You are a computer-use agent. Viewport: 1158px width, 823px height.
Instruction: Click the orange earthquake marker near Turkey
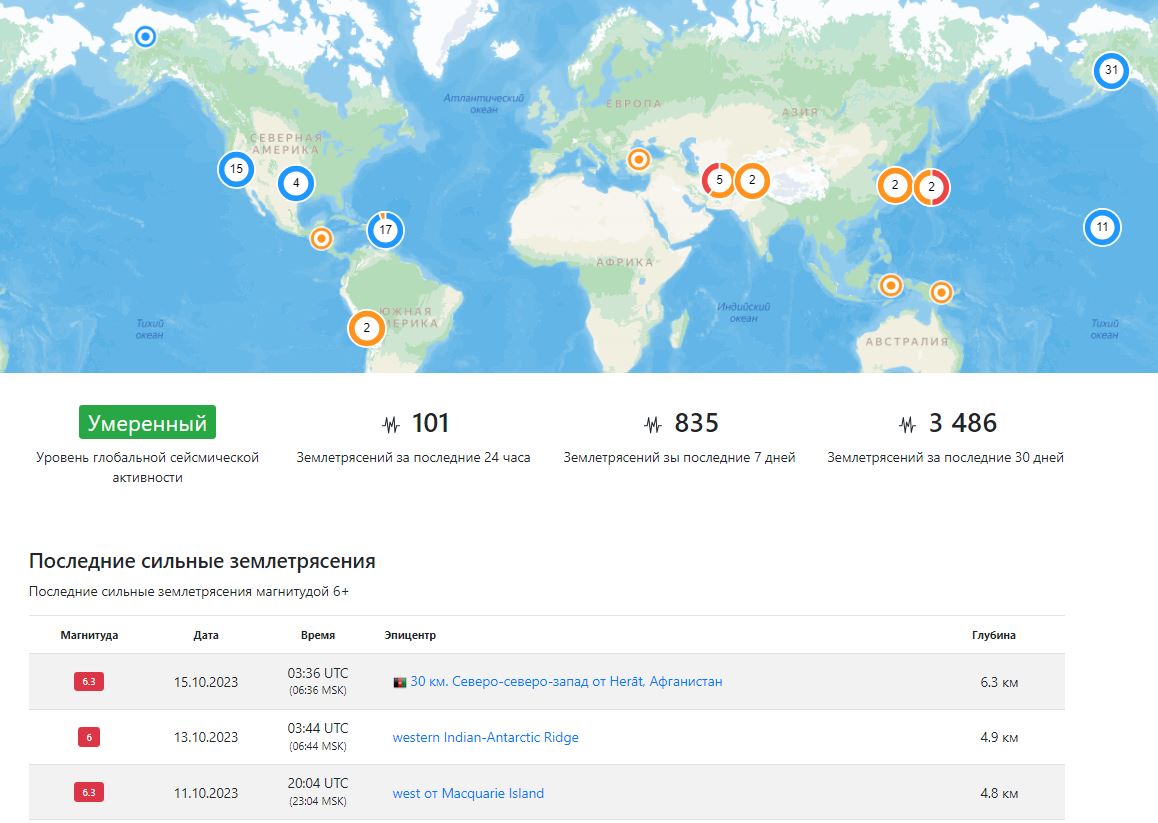point(639,159)
